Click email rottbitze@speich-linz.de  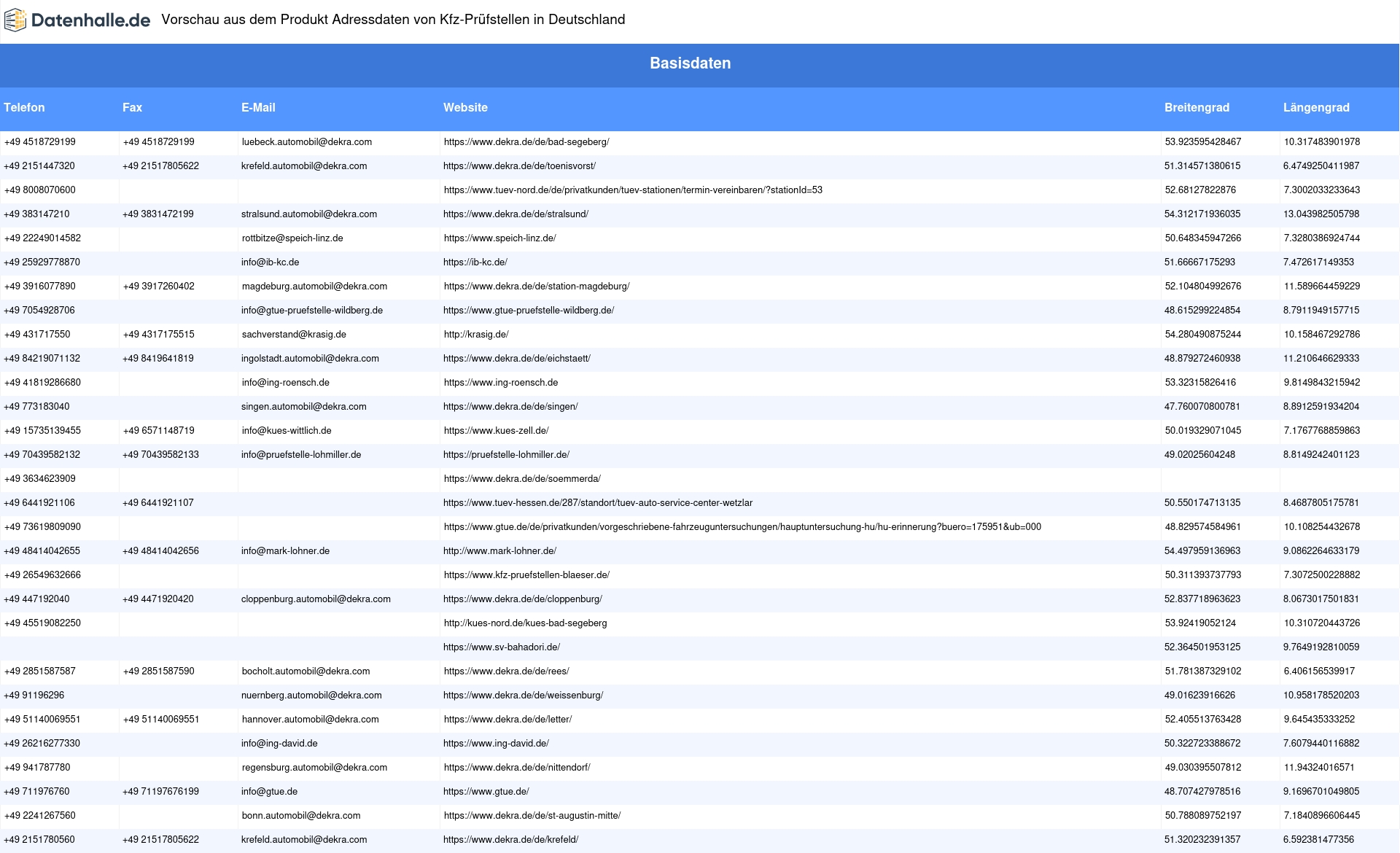click(292, 238)
